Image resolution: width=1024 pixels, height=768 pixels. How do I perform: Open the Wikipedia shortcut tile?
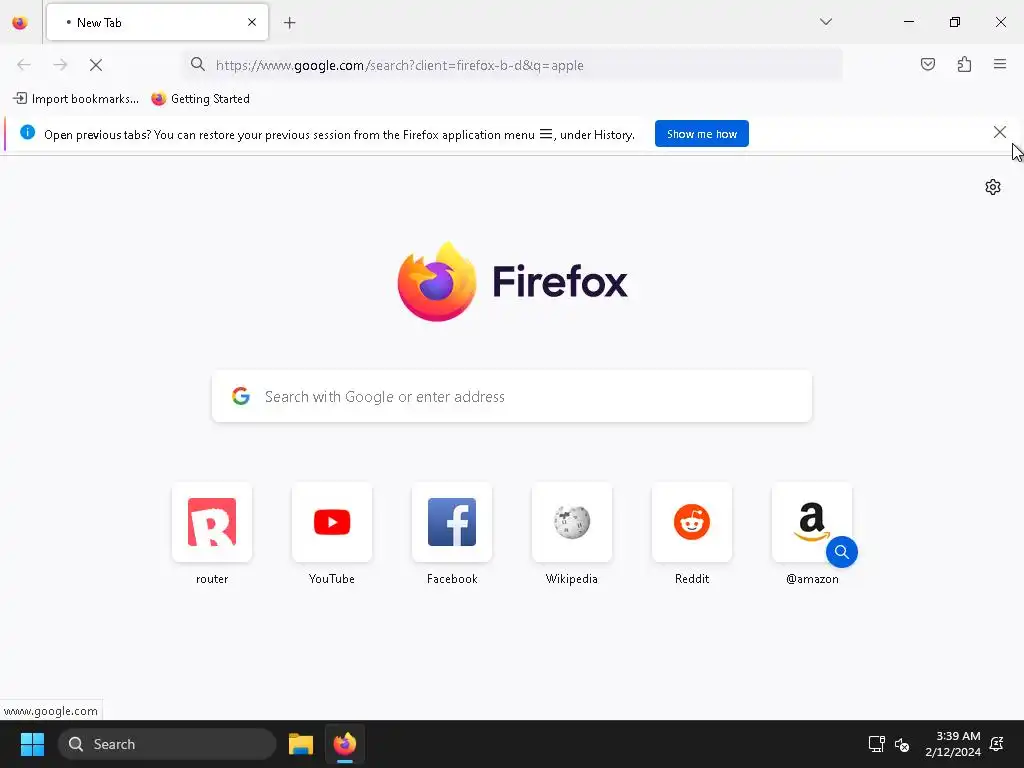coord(572,522)
